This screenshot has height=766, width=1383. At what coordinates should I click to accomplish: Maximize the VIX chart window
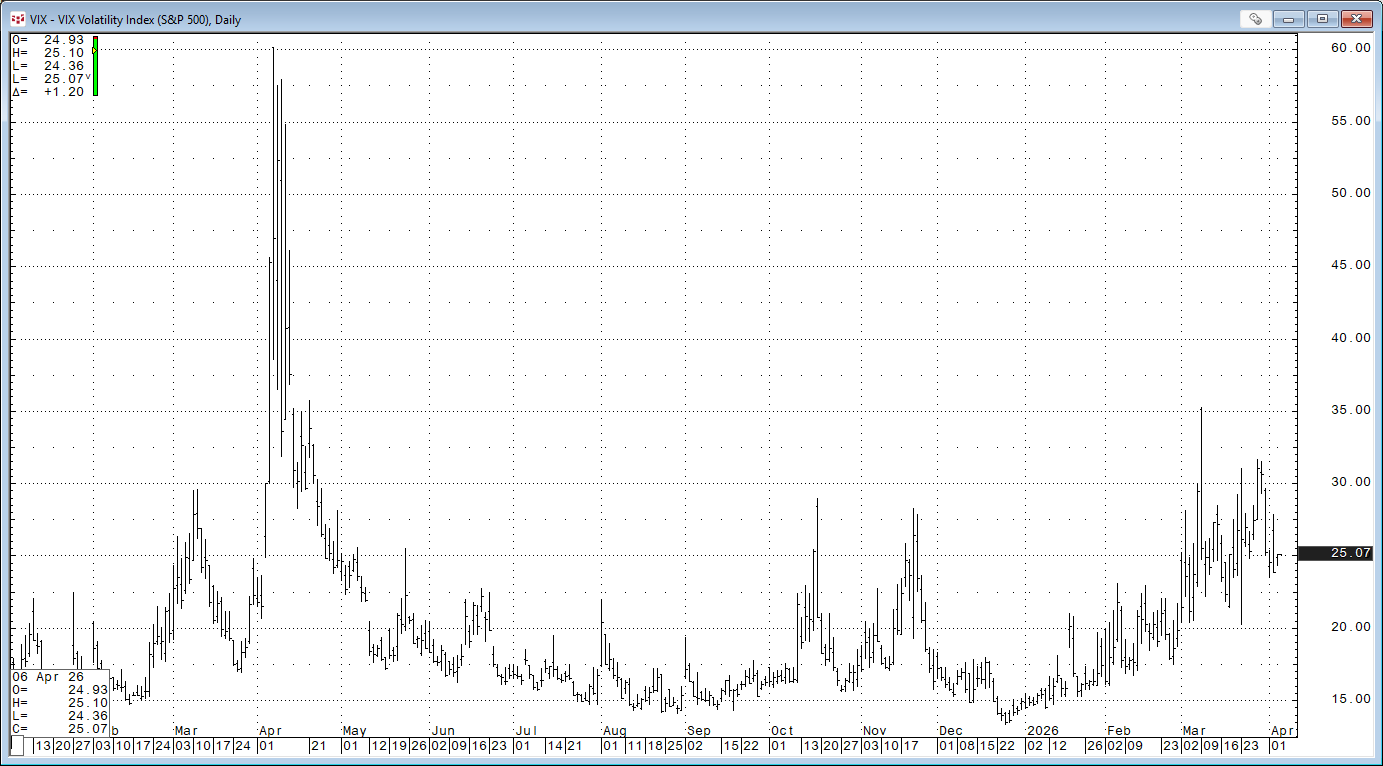pos(1322,19)
